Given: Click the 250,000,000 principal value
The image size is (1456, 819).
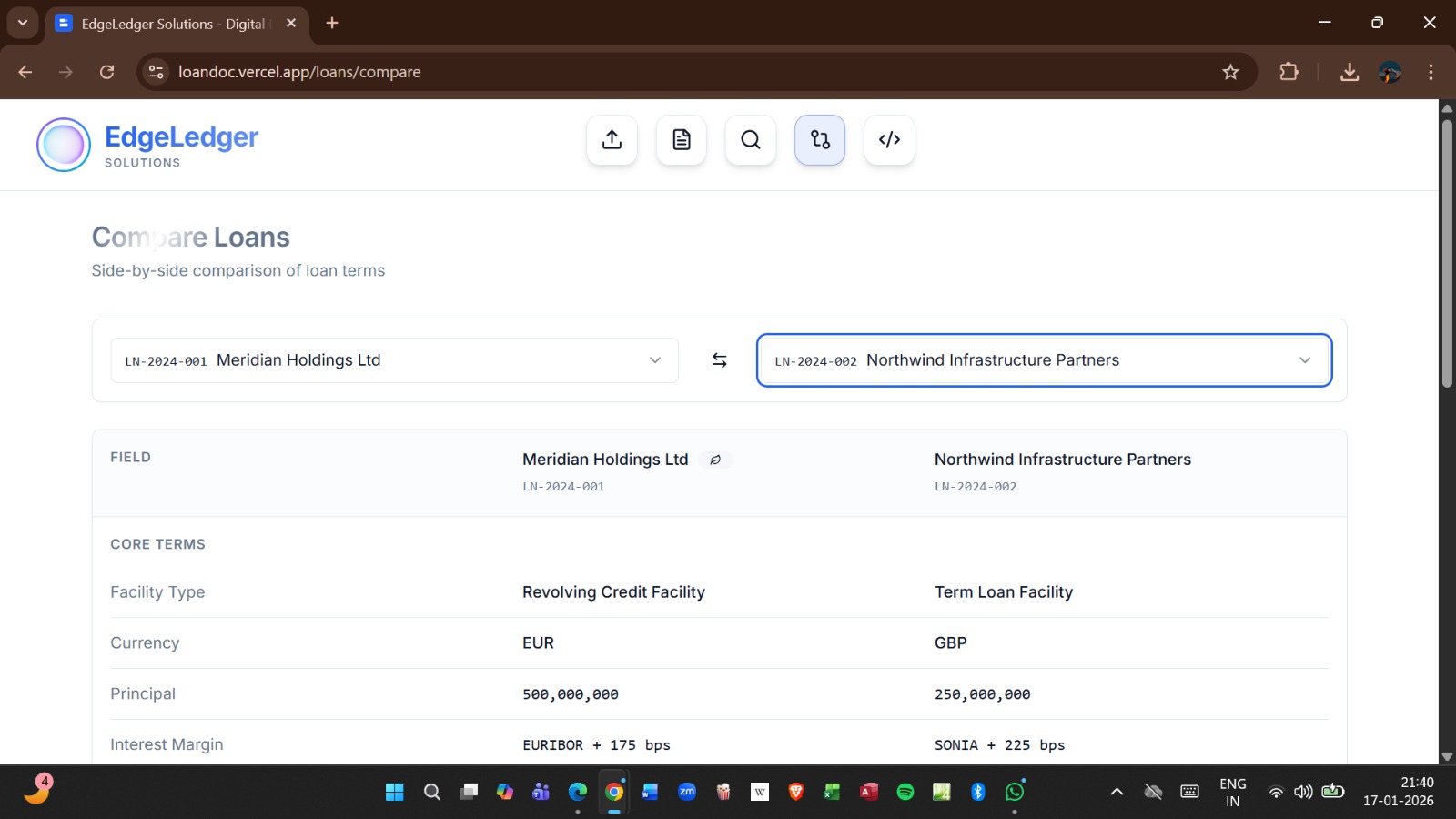Looking at the screenshot, I should point(983,694).
